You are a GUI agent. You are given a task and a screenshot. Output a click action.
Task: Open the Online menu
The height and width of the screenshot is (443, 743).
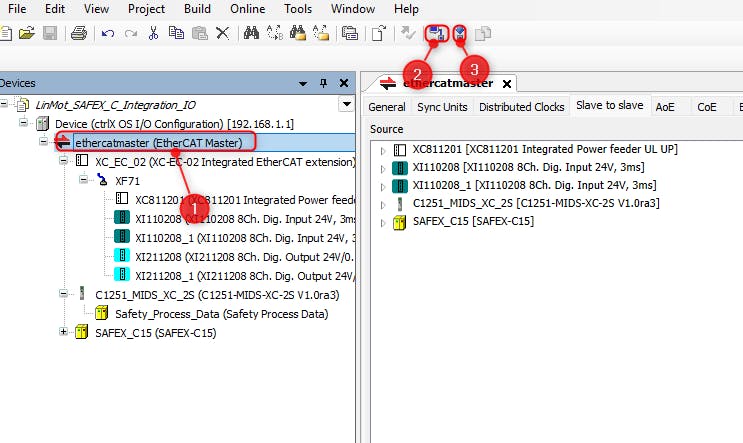click(x=247, y=8)
